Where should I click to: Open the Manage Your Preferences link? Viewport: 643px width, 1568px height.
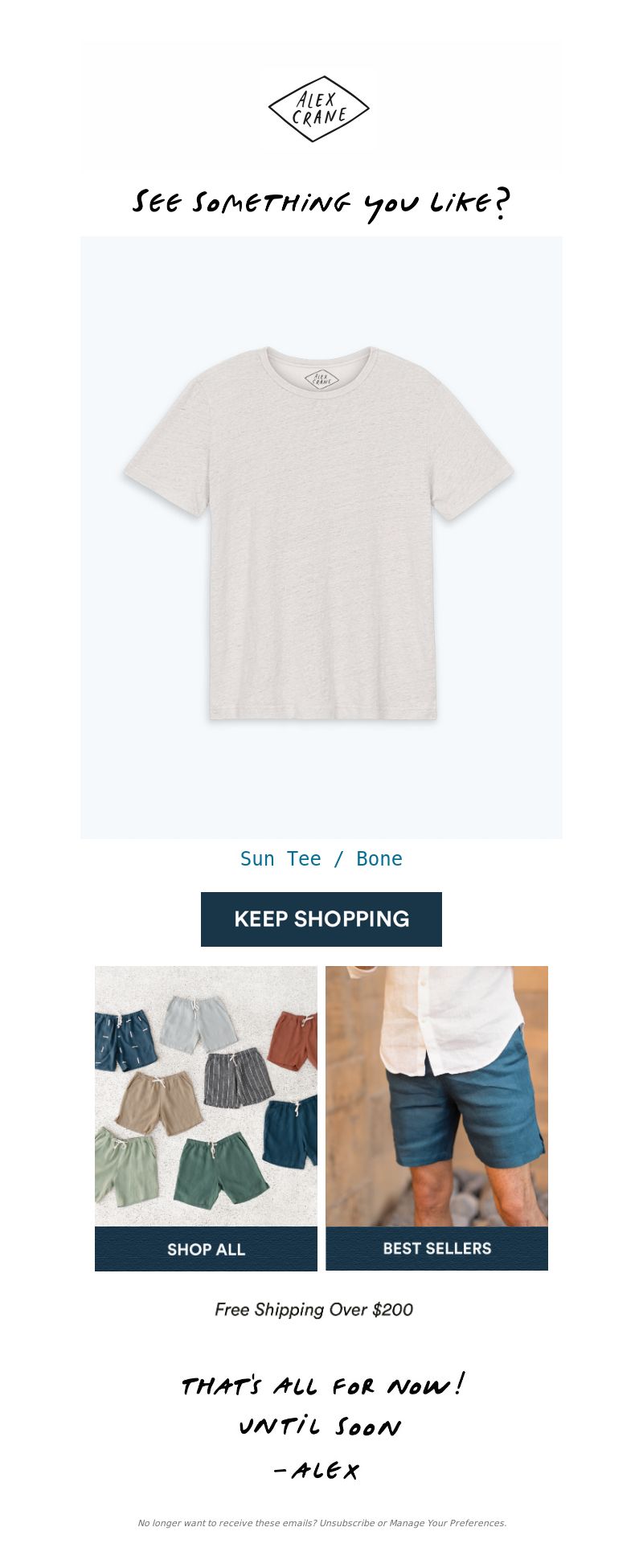click(448, 1523)
